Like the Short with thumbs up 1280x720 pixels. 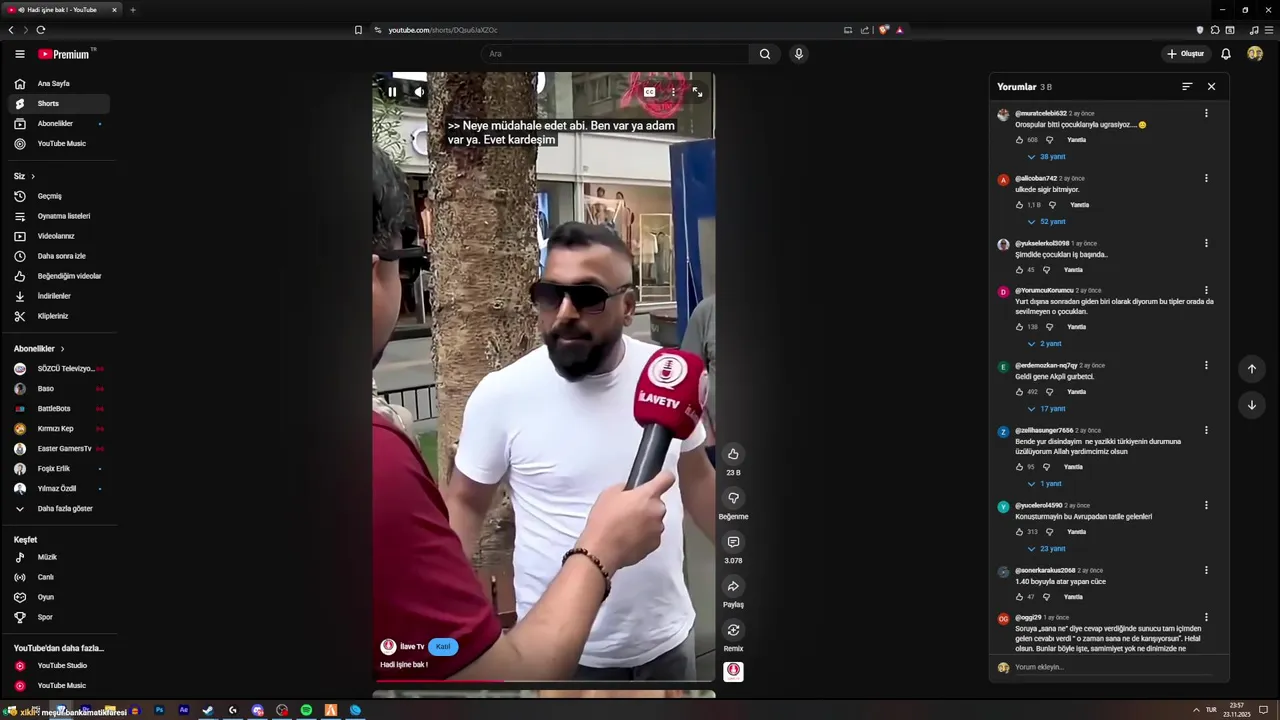tap(733, 454)
